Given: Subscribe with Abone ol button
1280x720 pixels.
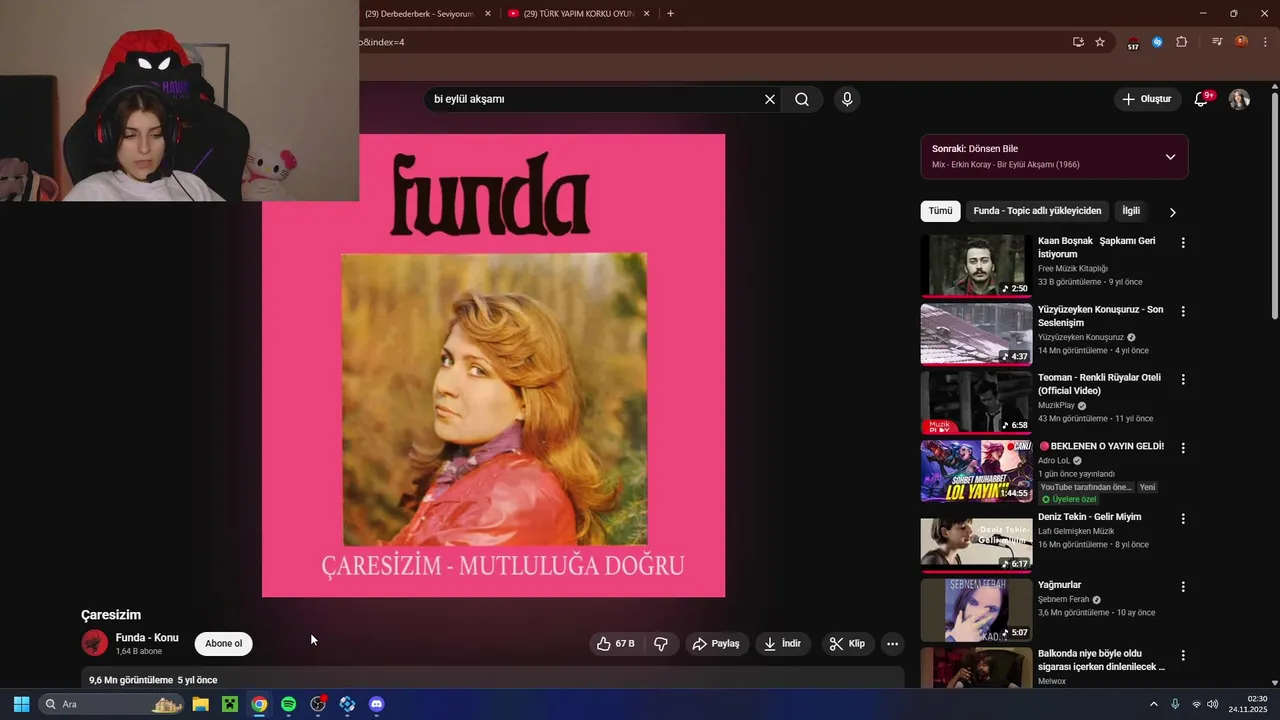Looking at the screenshot, I should 223,644.
